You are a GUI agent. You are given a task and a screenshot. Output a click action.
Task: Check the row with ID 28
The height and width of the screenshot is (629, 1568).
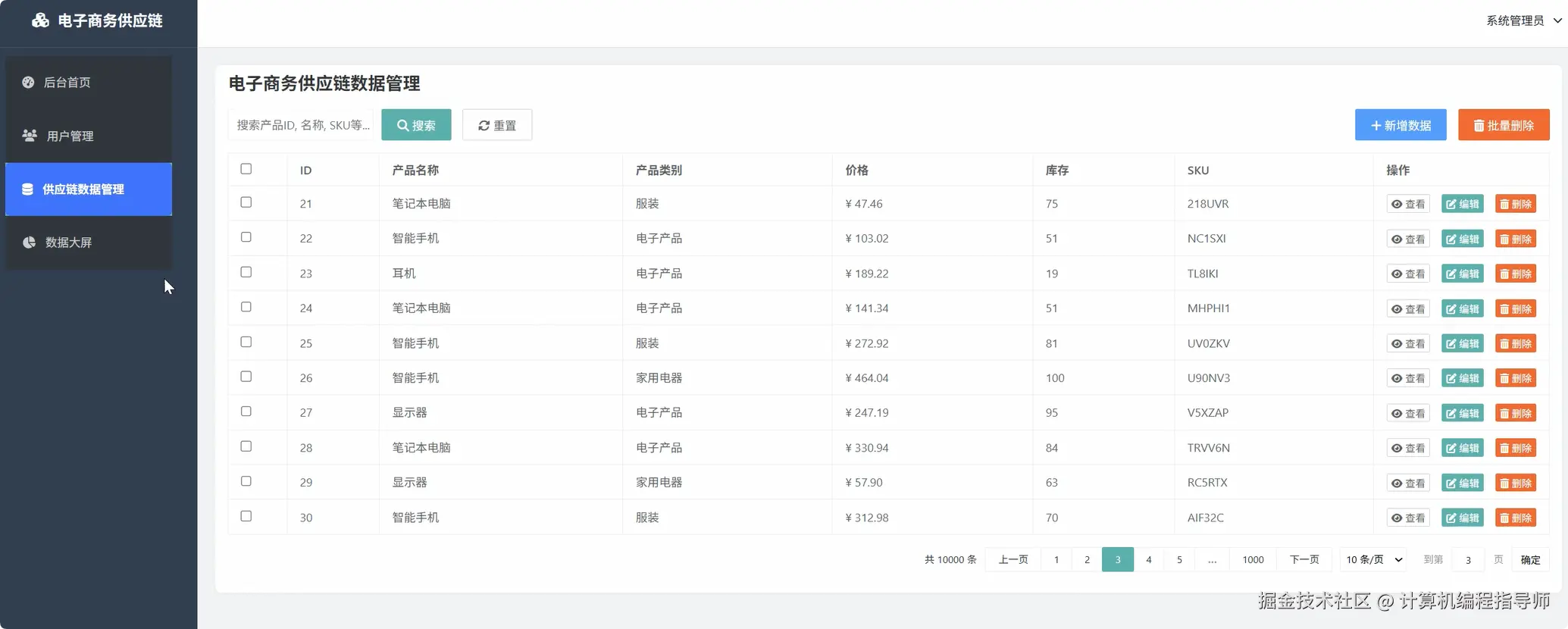pyautogui.click(x=246, y=446)
